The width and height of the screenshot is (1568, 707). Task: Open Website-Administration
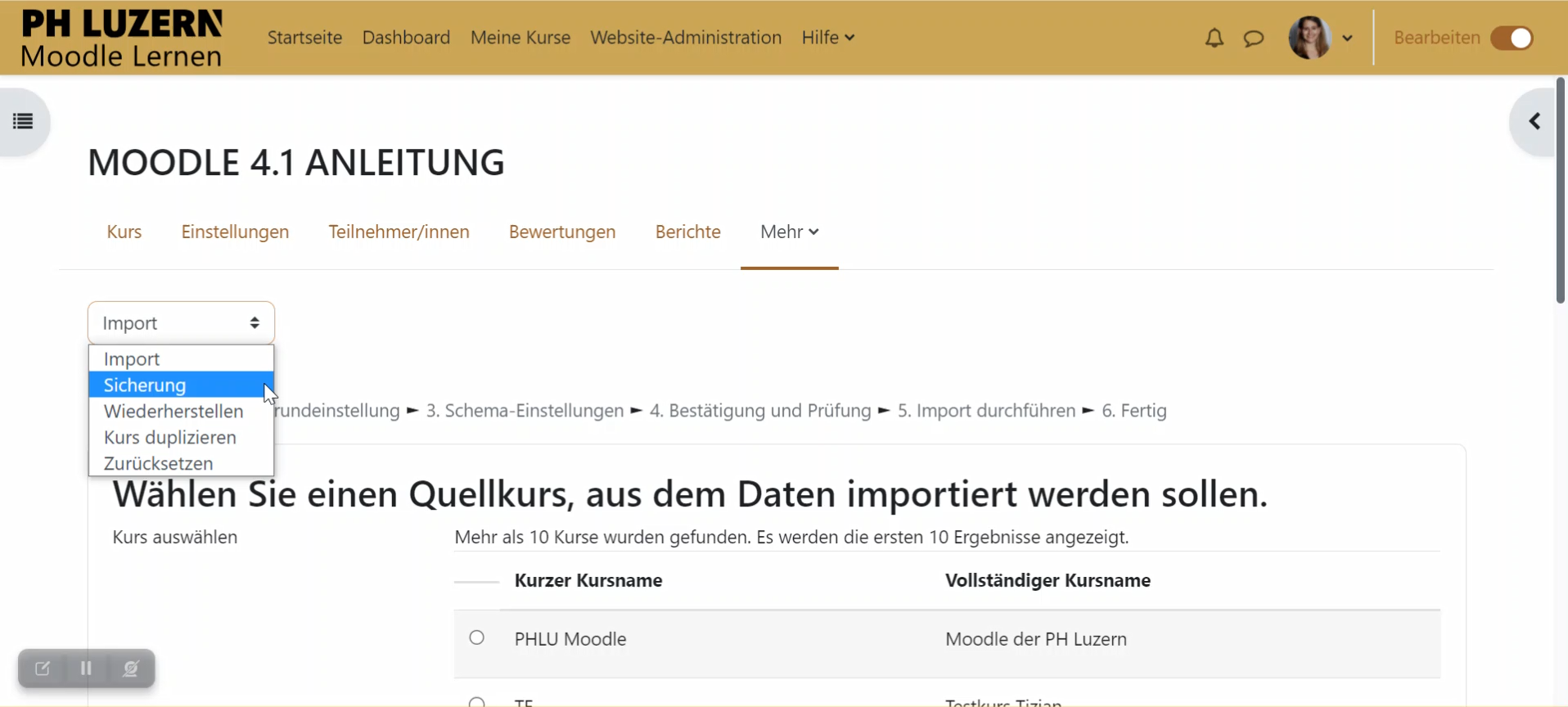686,38
